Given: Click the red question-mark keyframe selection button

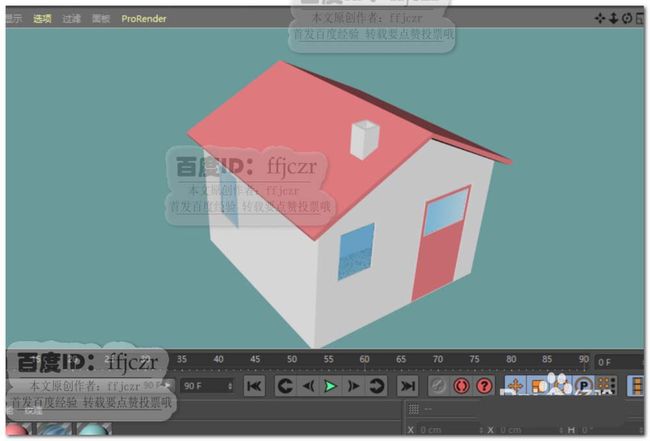Looking at the screenshot, I should click(484, 386).
